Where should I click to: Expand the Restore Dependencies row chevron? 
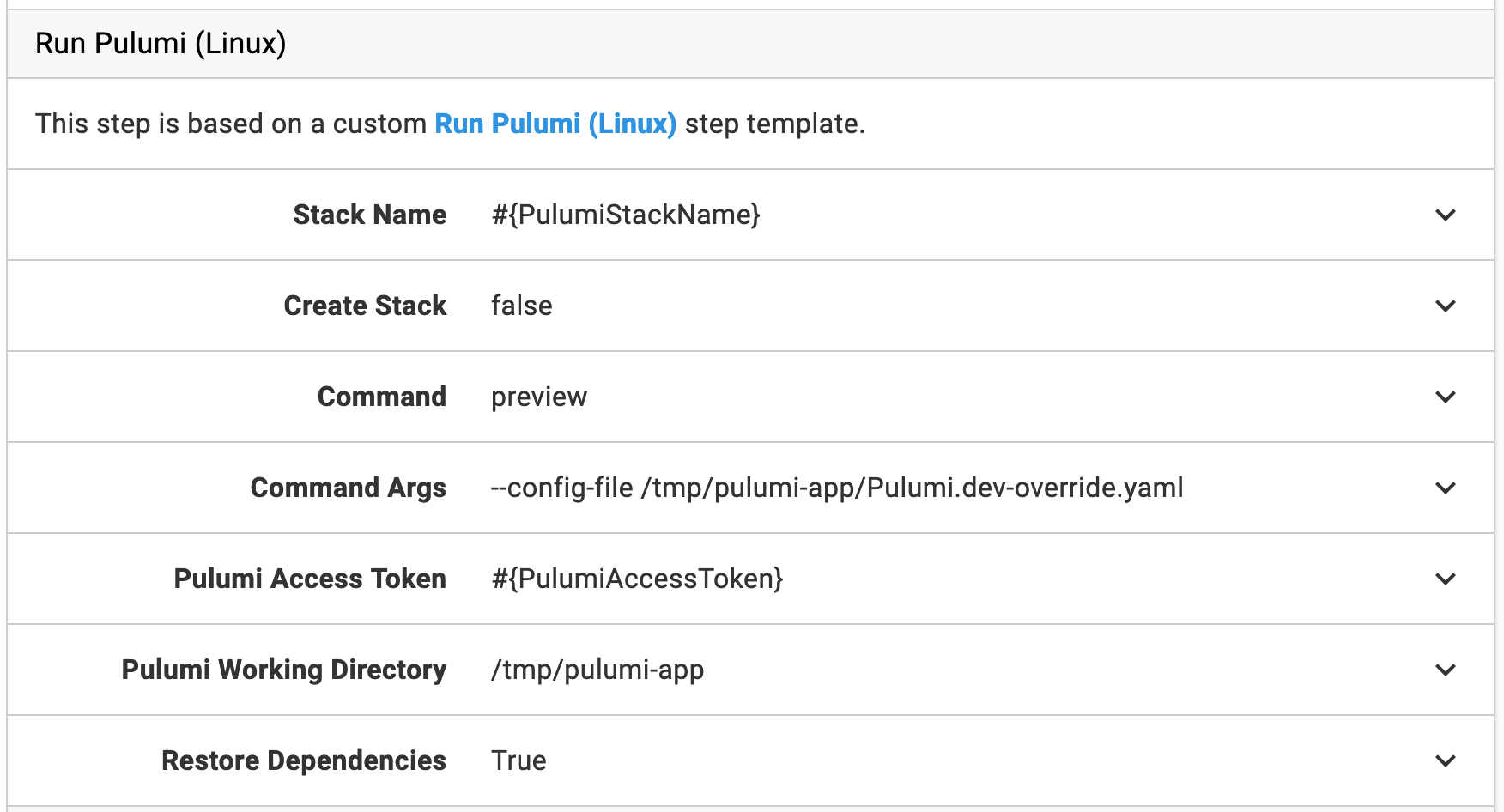pos(1446,760)
